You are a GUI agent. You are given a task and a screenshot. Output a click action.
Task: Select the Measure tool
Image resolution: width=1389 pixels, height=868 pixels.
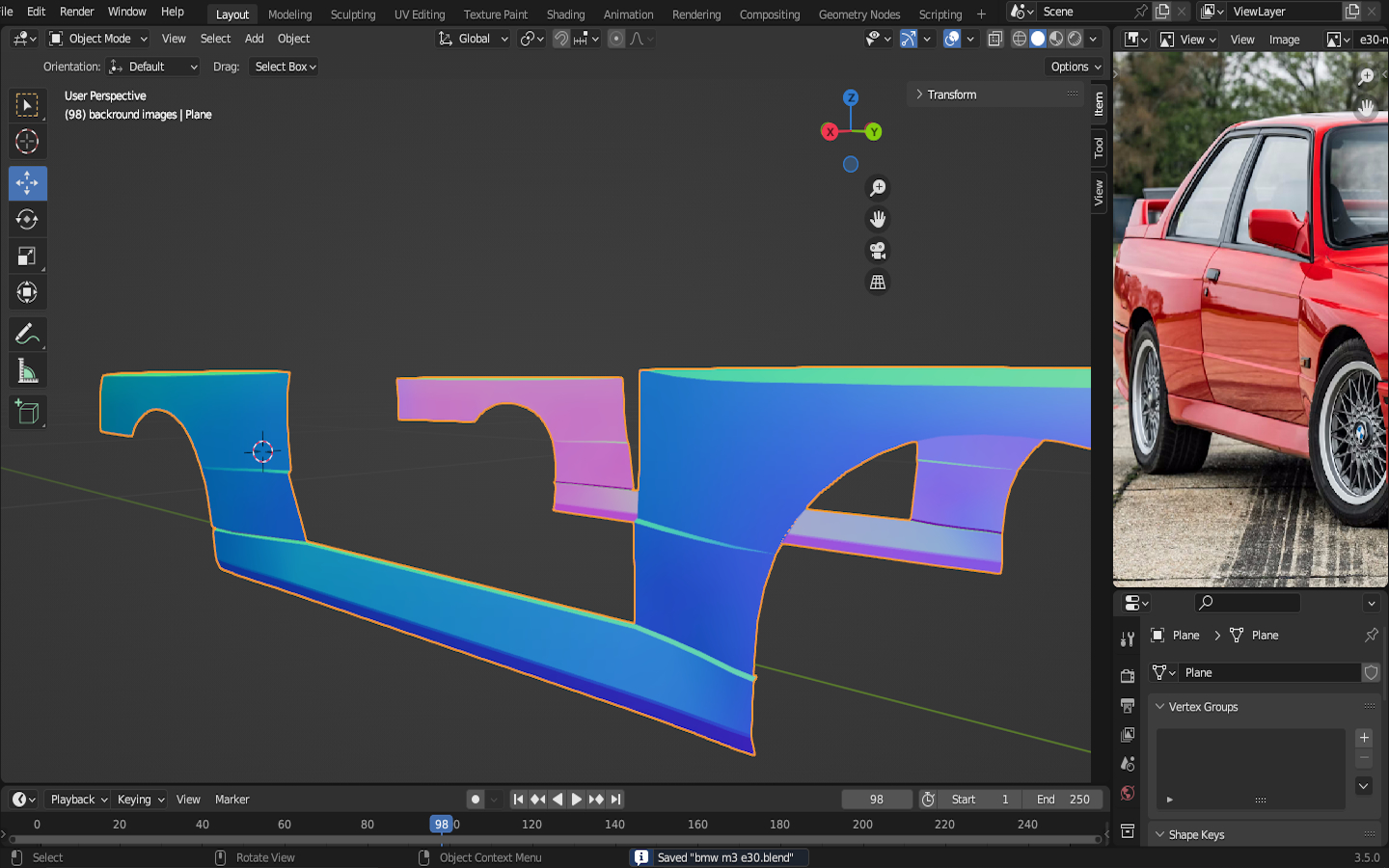(x=27, y=371)
